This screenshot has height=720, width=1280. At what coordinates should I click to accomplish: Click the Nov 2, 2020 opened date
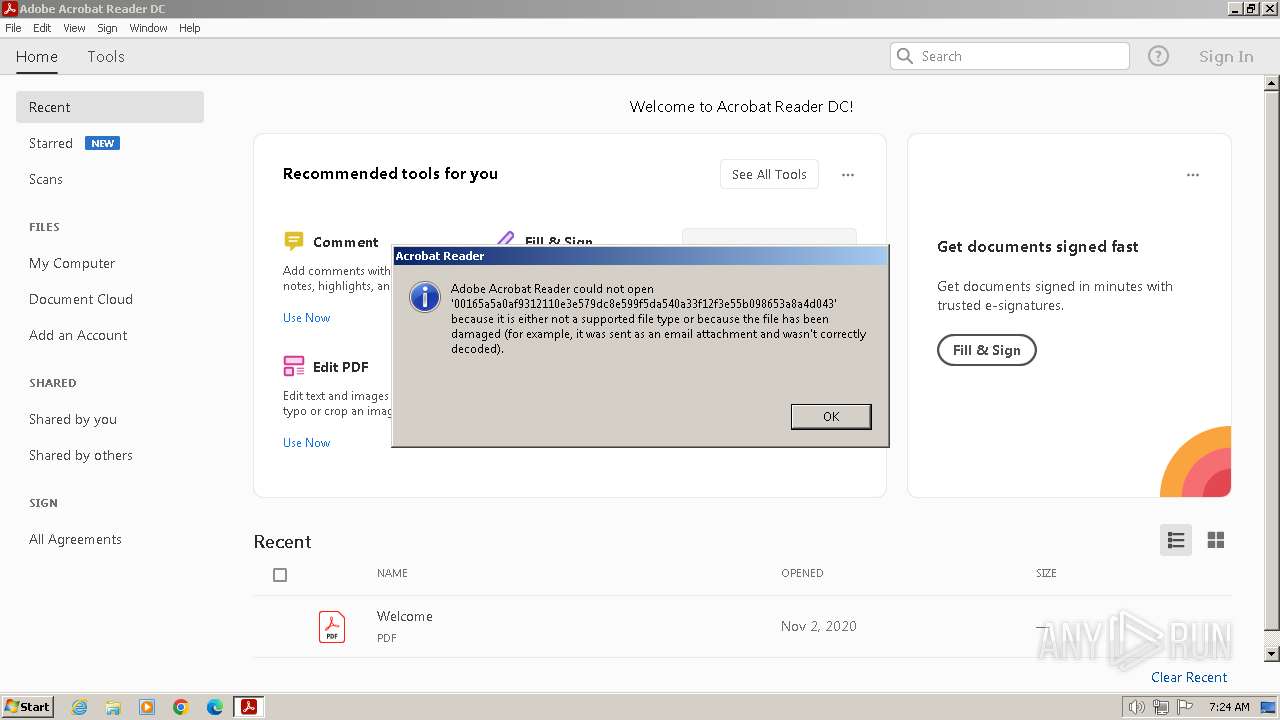click(819, 626)
